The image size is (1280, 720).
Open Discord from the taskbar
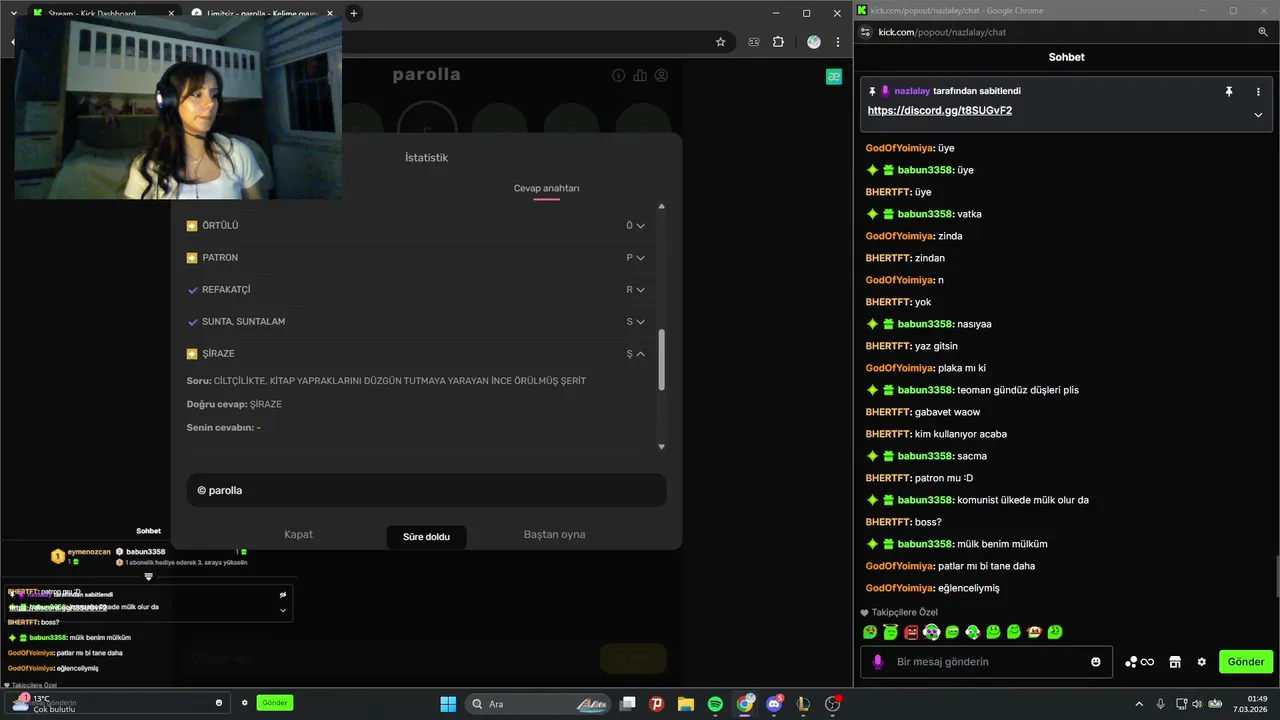click(x=774, y=704)
